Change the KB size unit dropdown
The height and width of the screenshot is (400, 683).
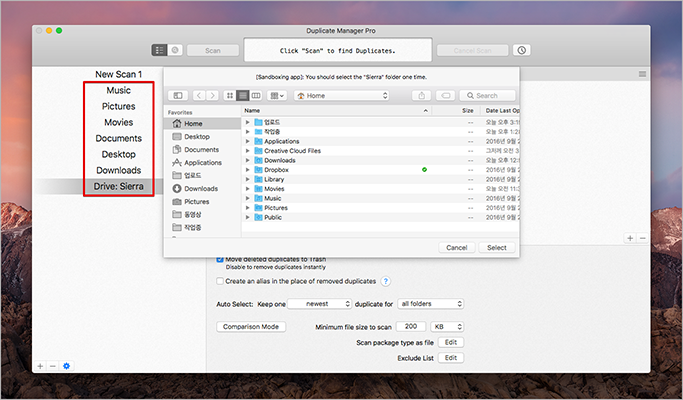tap(447, 326)
